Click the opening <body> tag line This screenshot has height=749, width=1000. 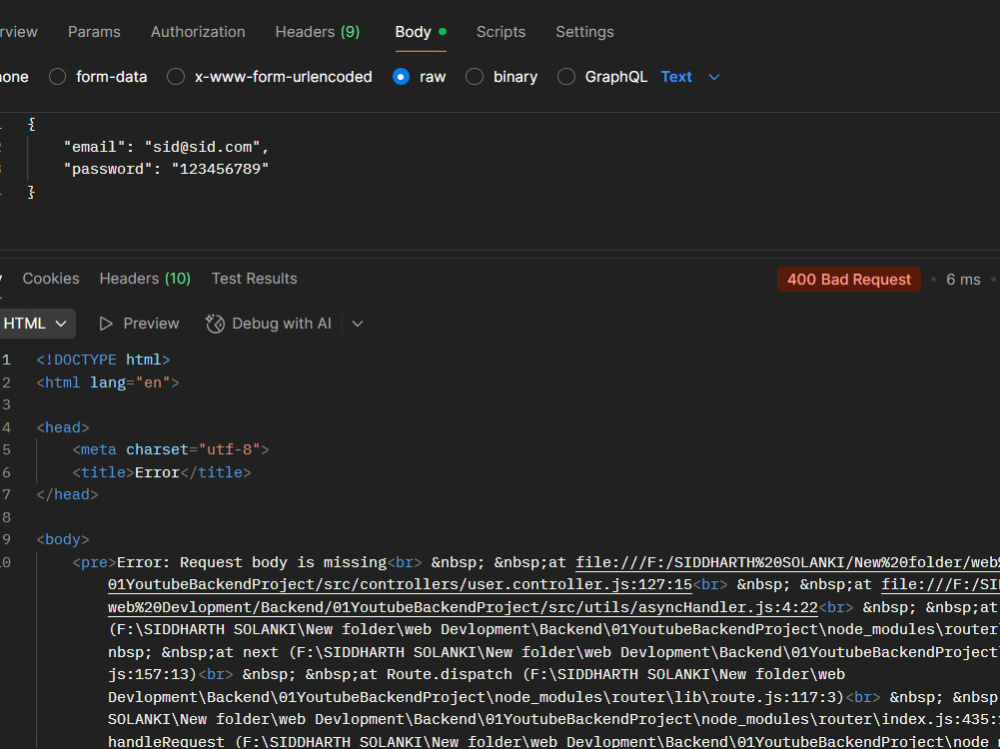click(x=62, y=540)
